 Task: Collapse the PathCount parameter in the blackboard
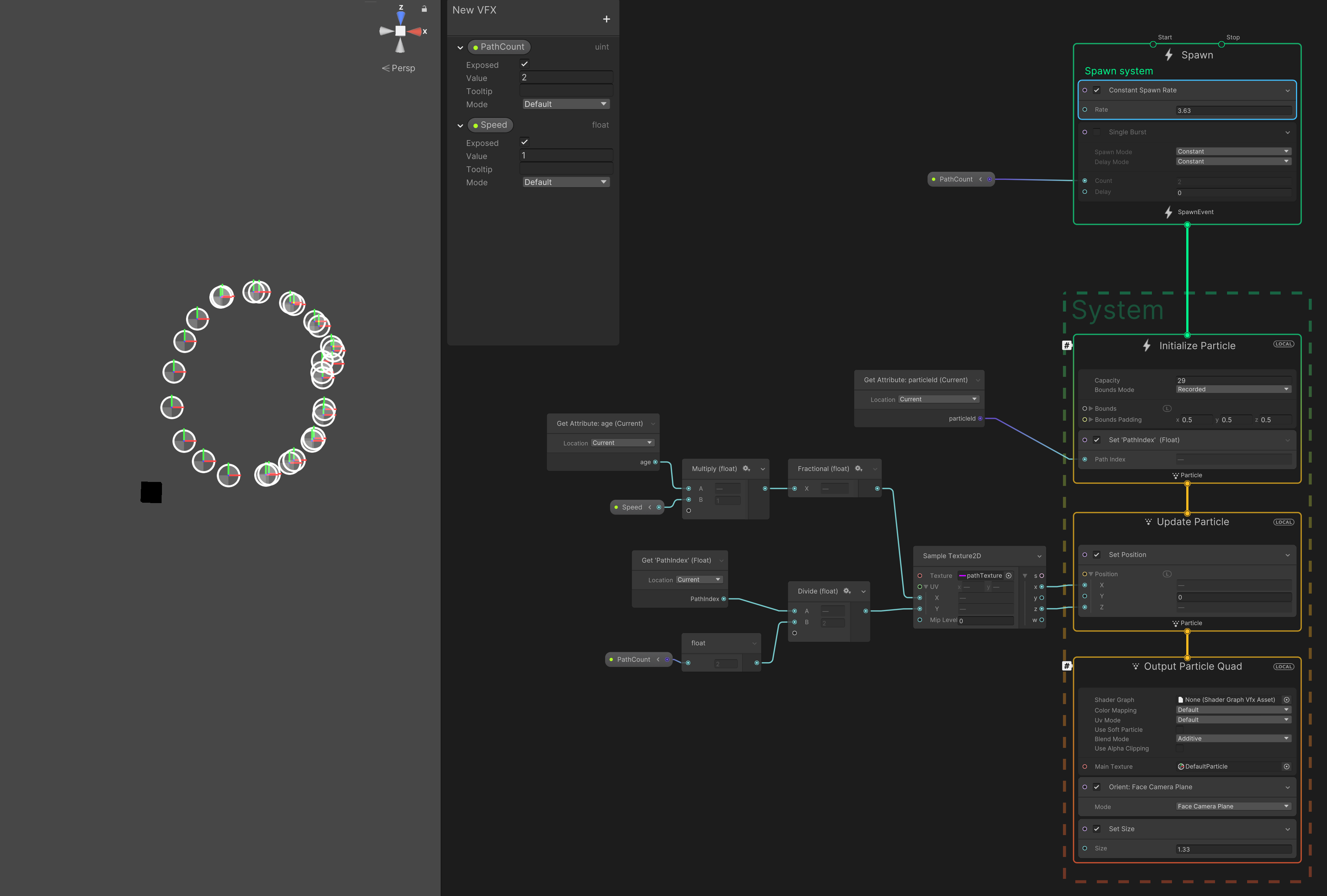click(460, 47)
